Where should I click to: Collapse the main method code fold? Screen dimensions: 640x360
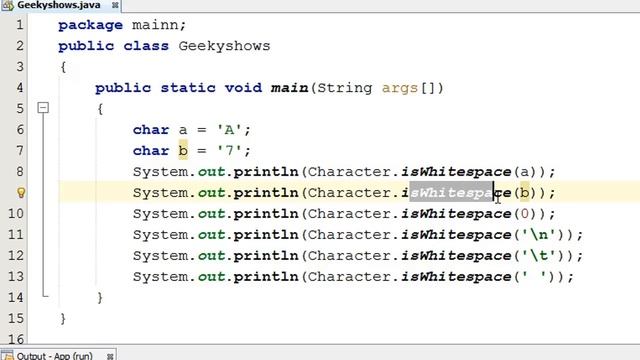[x=43, y=108]
